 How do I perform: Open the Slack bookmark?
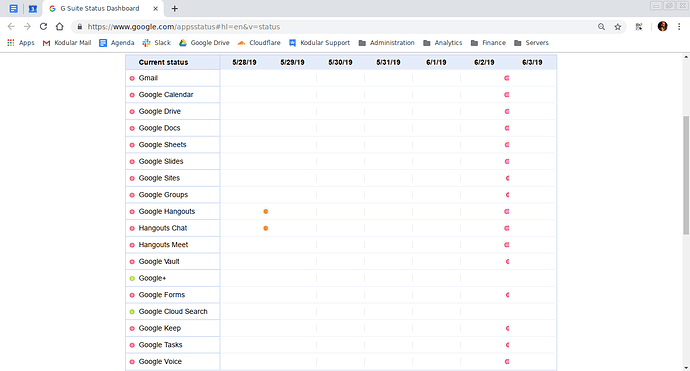[x=156, y=43]
